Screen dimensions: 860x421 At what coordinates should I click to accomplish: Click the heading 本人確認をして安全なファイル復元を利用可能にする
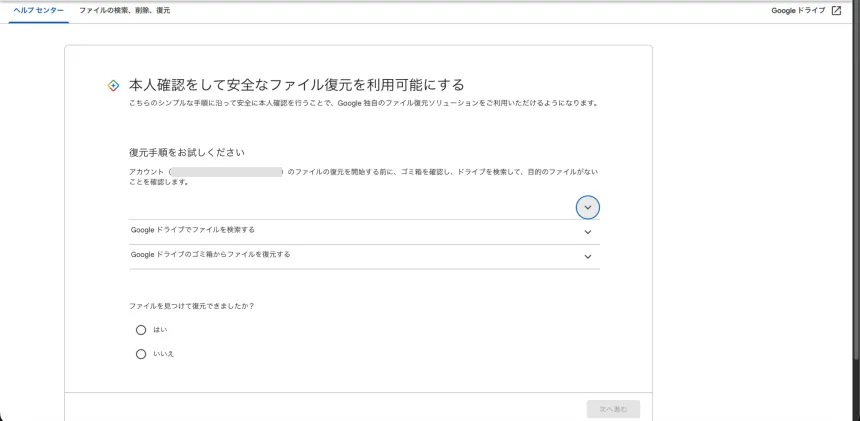pyautogui.click(x=297, y=85)
